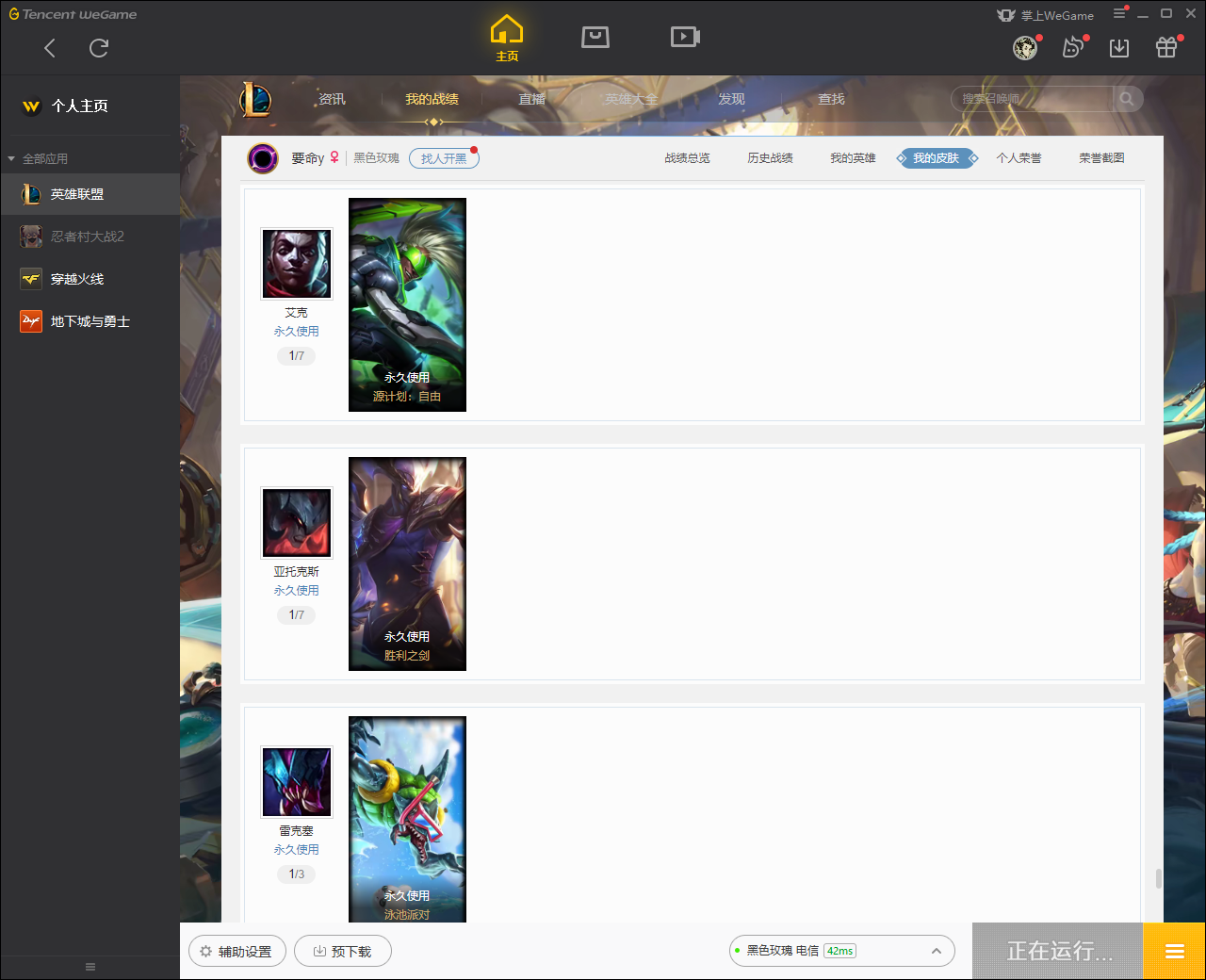1206x980 pixels.
Task: Click the 找人开黑 button
Action: pyautogui.click(x=444, y=158)
